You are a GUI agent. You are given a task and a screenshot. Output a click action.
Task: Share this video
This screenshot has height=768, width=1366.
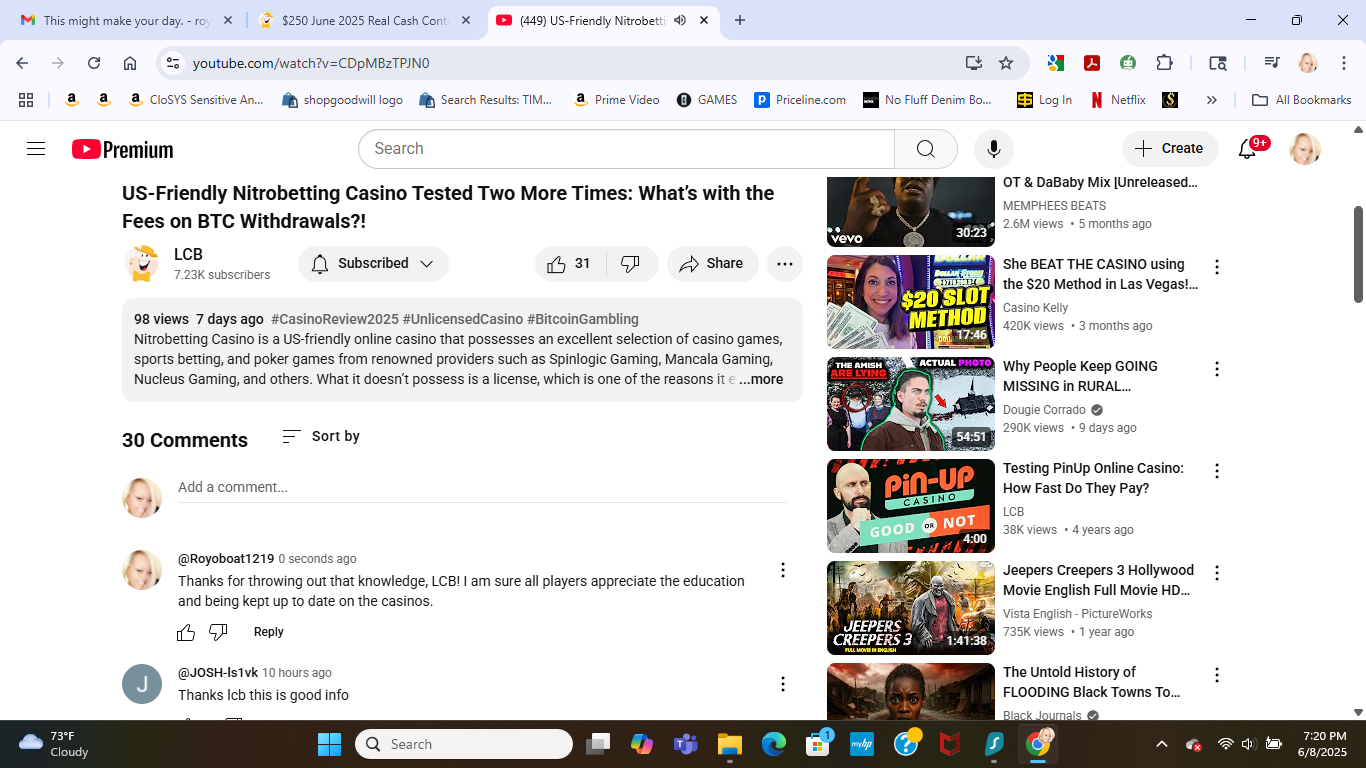click(712, 264)
